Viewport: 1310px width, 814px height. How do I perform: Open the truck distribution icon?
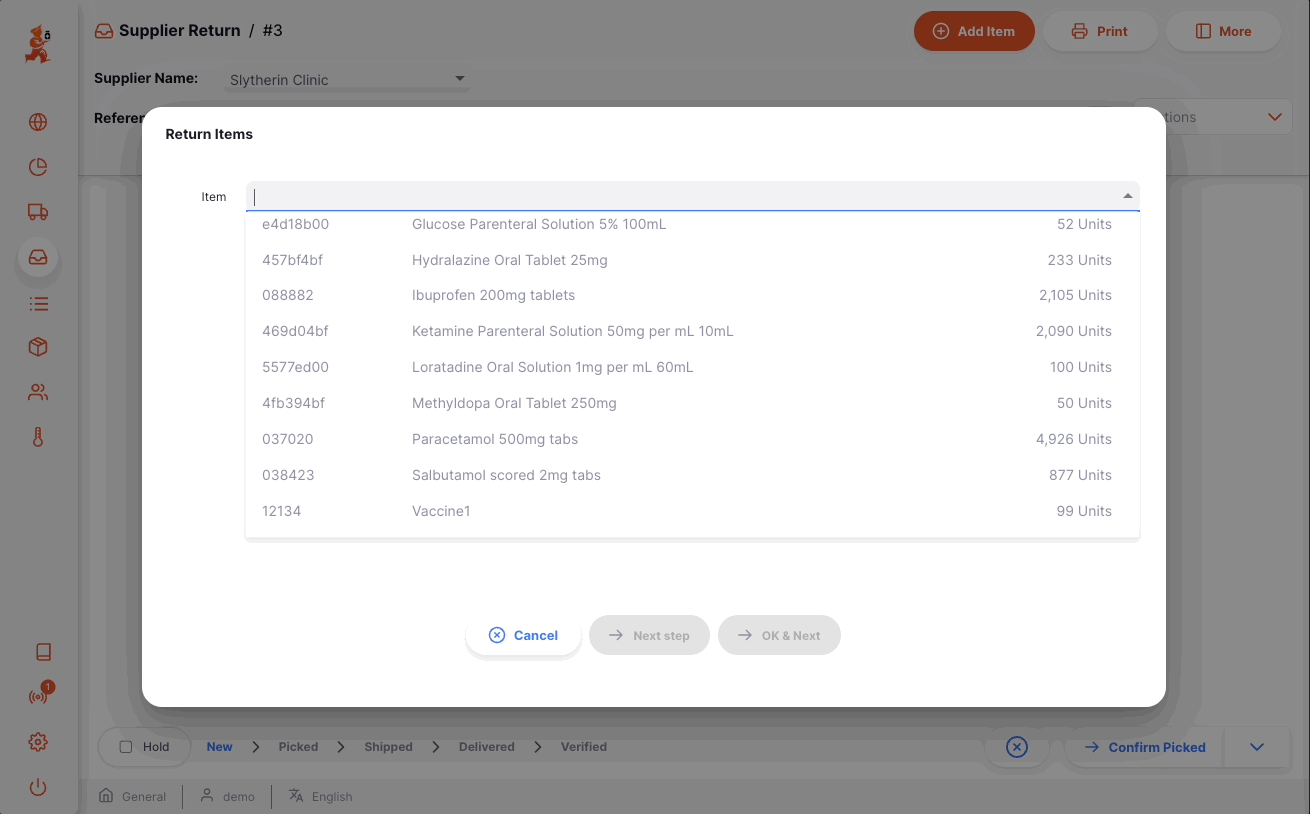click(x=38, y=212)
